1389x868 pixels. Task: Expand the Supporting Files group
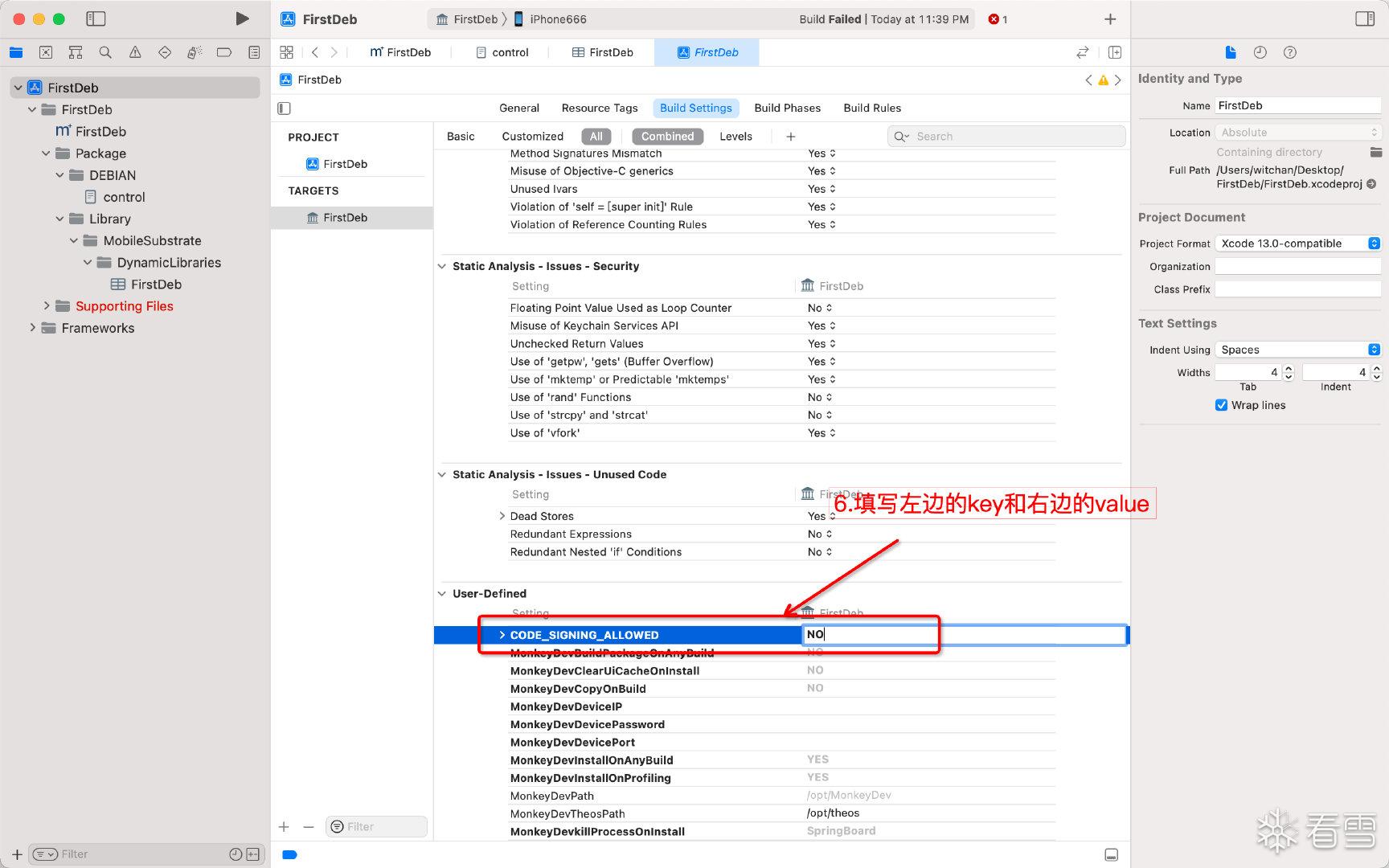pos(46,306)
